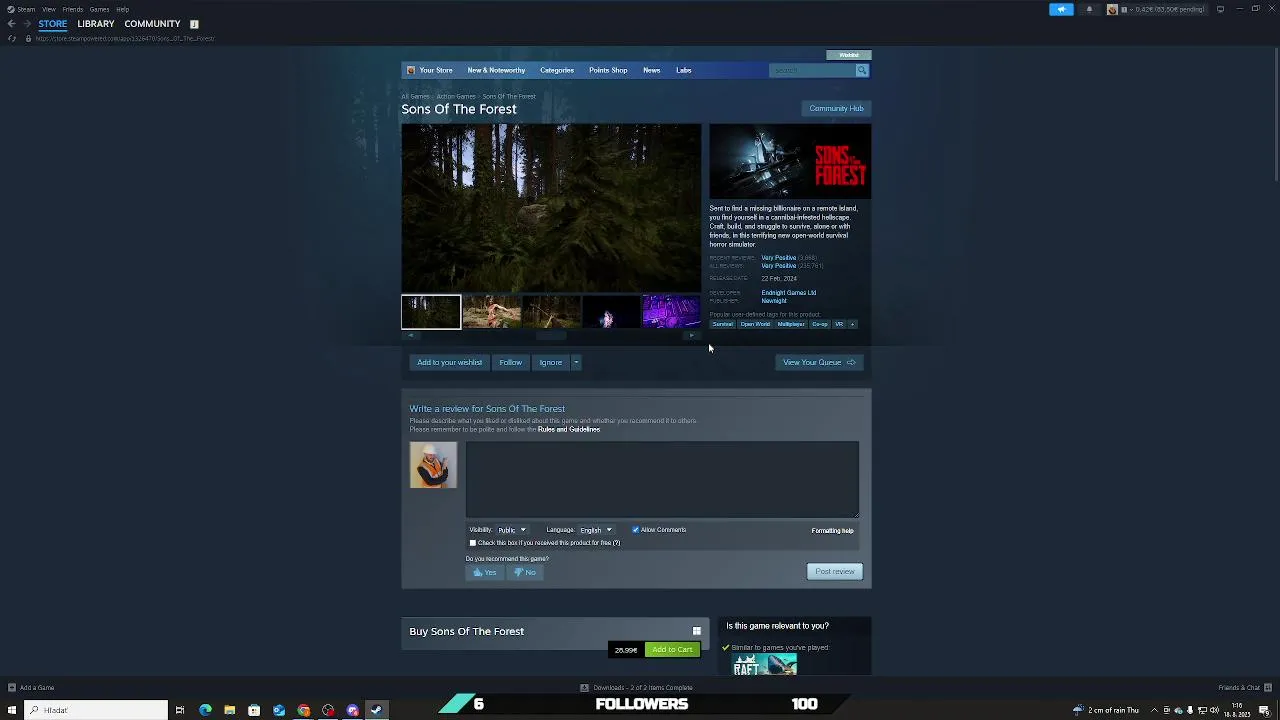Click Add to your wishlist
Screen dimensions: 1280x720
coord(449,362)
